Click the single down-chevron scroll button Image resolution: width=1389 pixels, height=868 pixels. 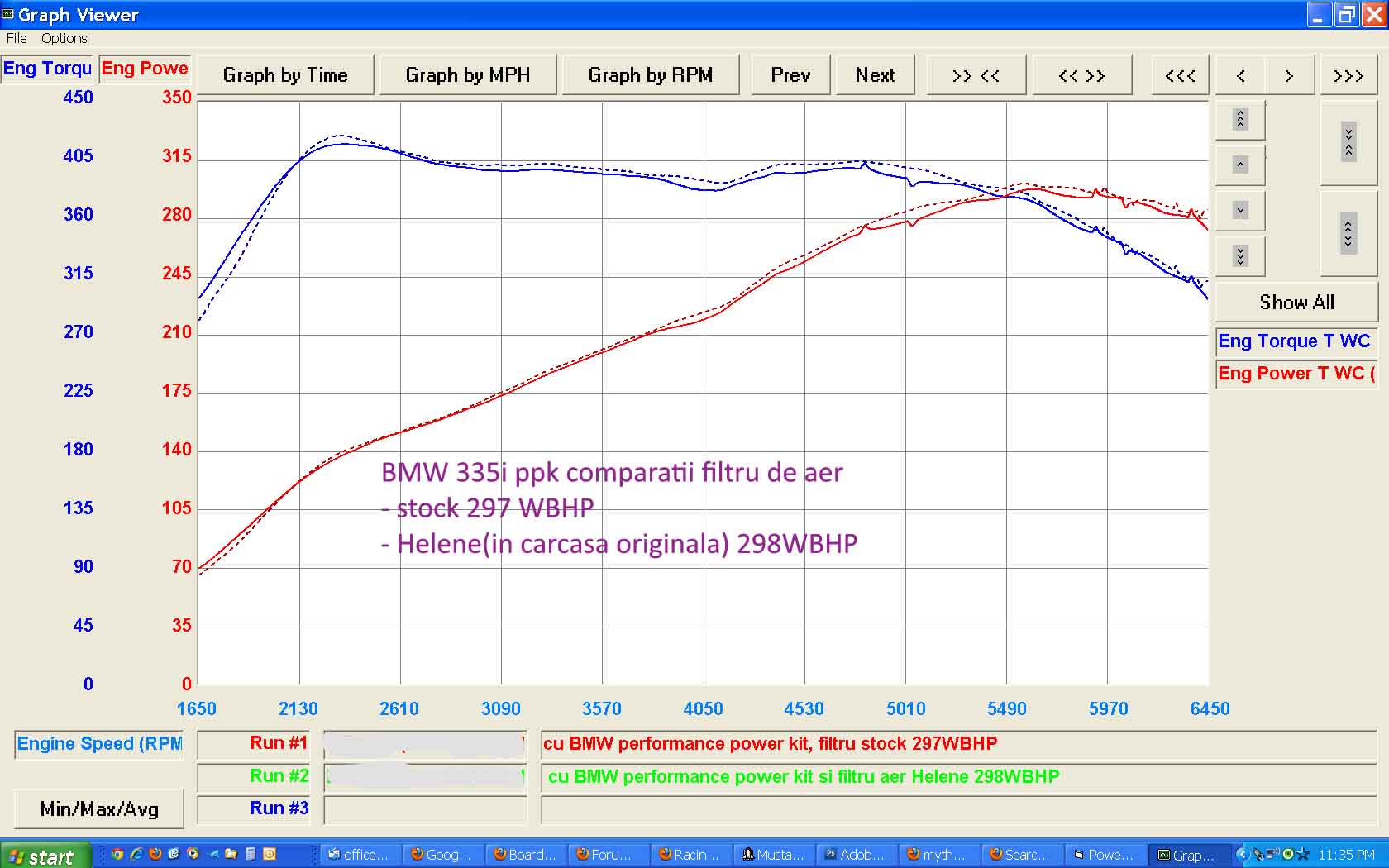tap(1240, 210)
